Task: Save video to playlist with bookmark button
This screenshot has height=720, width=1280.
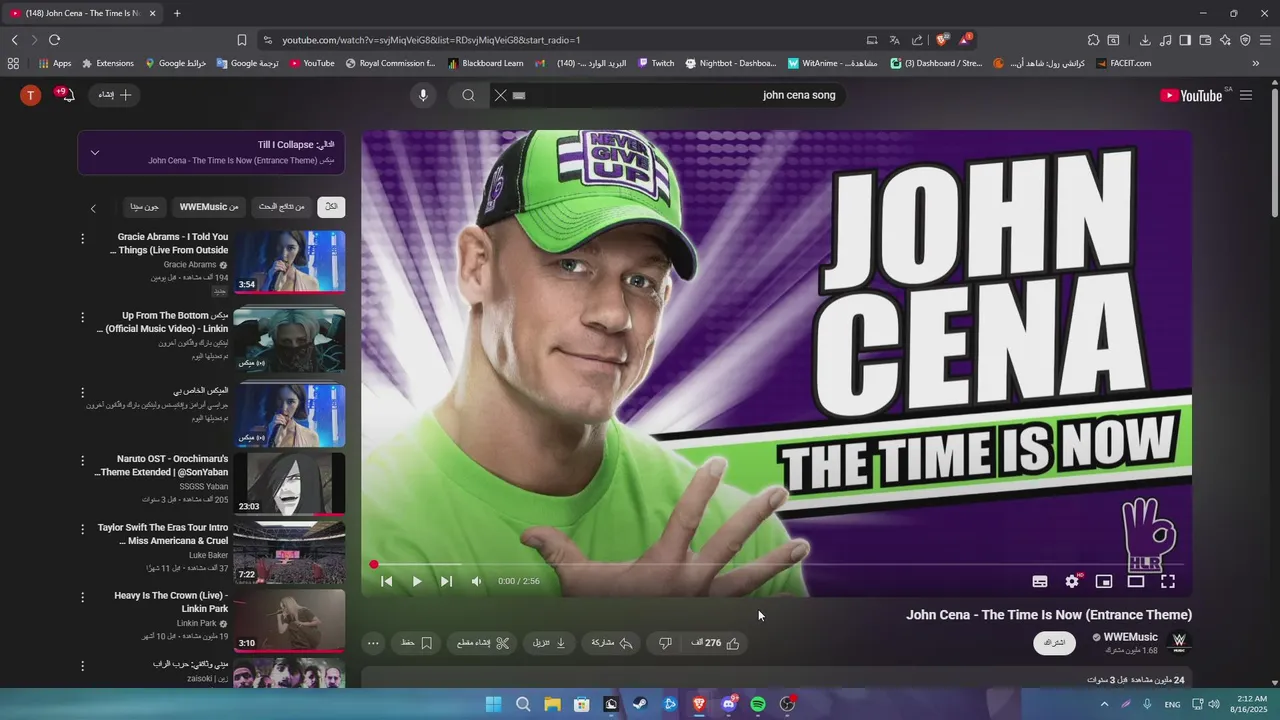Action: click(417, 643)
